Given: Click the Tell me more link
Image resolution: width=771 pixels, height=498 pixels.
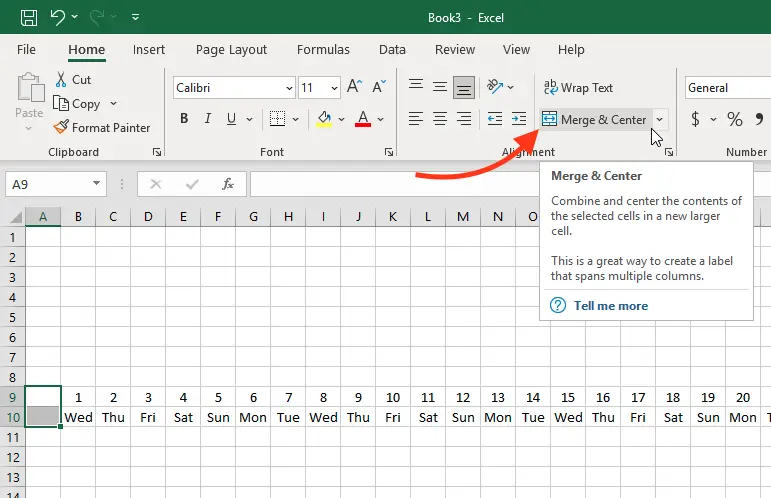Looking at the screenshot, I should click(610, 305).
